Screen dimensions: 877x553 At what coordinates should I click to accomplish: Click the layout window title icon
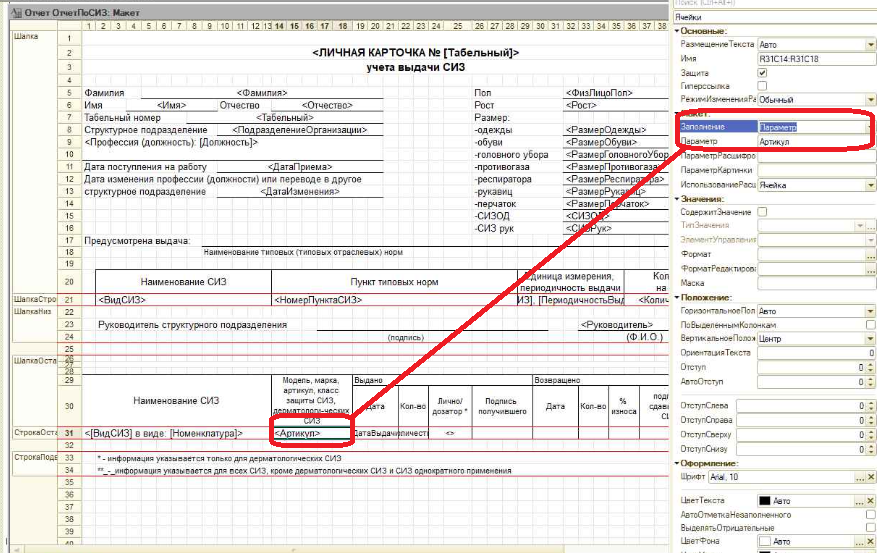[16, 12]
